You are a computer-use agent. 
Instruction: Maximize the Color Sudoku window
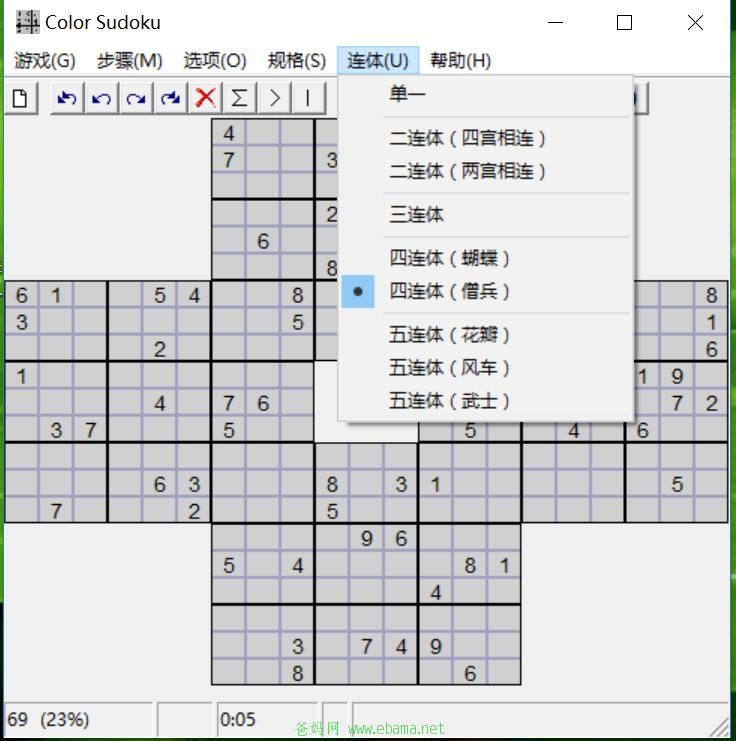tap(624, 22)
